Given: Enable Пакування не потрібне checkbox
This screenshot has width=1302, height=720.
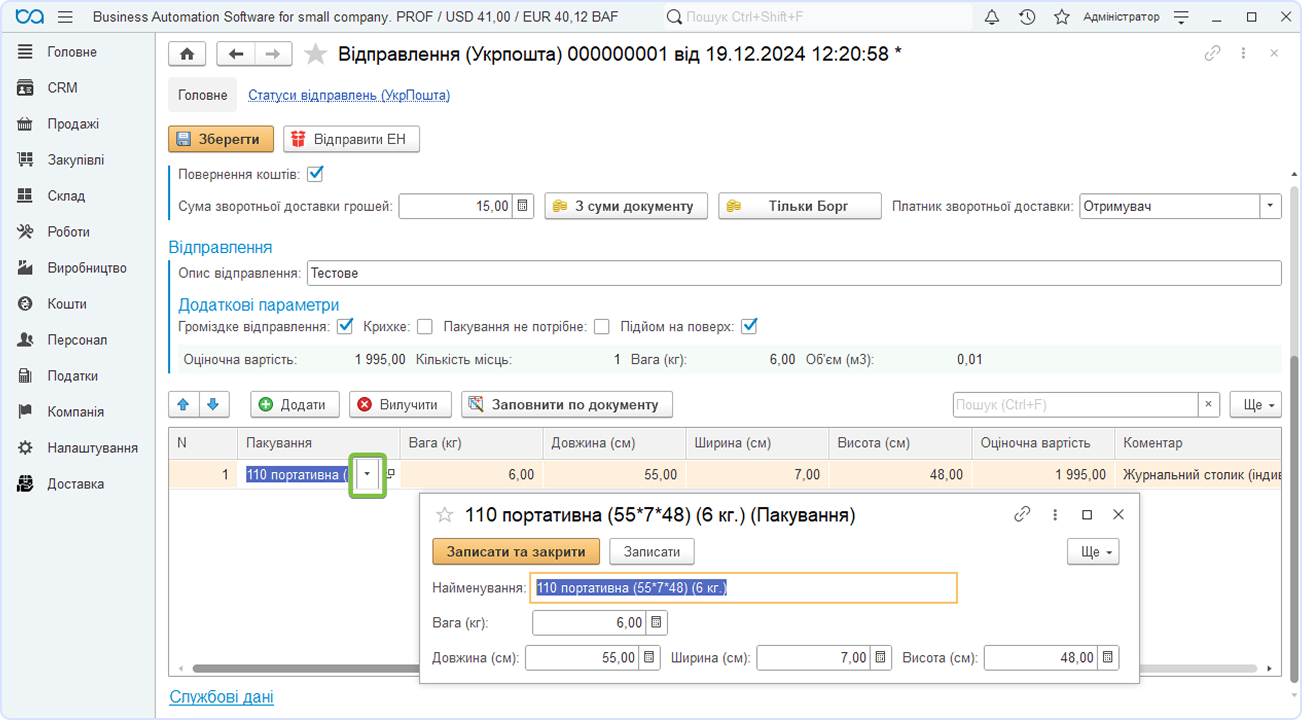Looking at the screenshot, I should (602, 326).
